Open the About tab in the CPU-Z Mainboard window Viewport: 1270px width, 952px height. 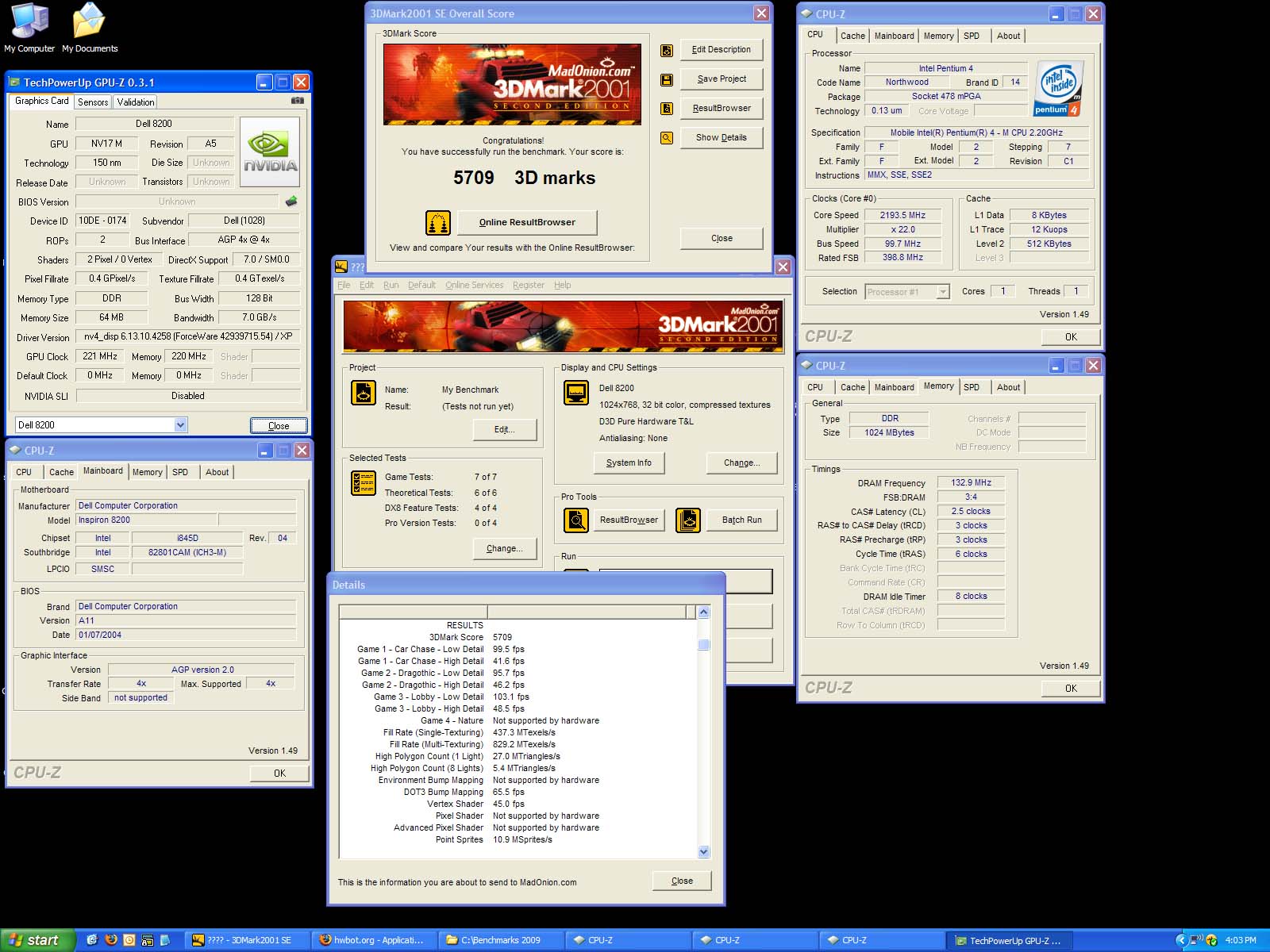pos(217,472)
